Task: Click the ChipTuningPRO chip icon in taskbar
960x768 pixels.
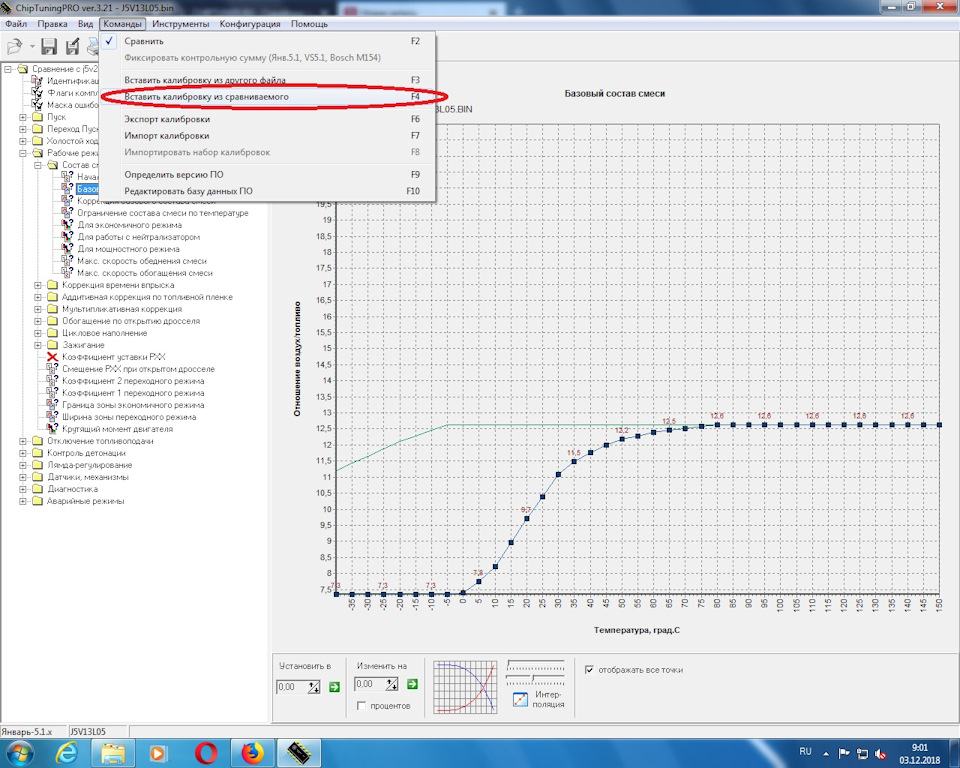Action: 298,753
